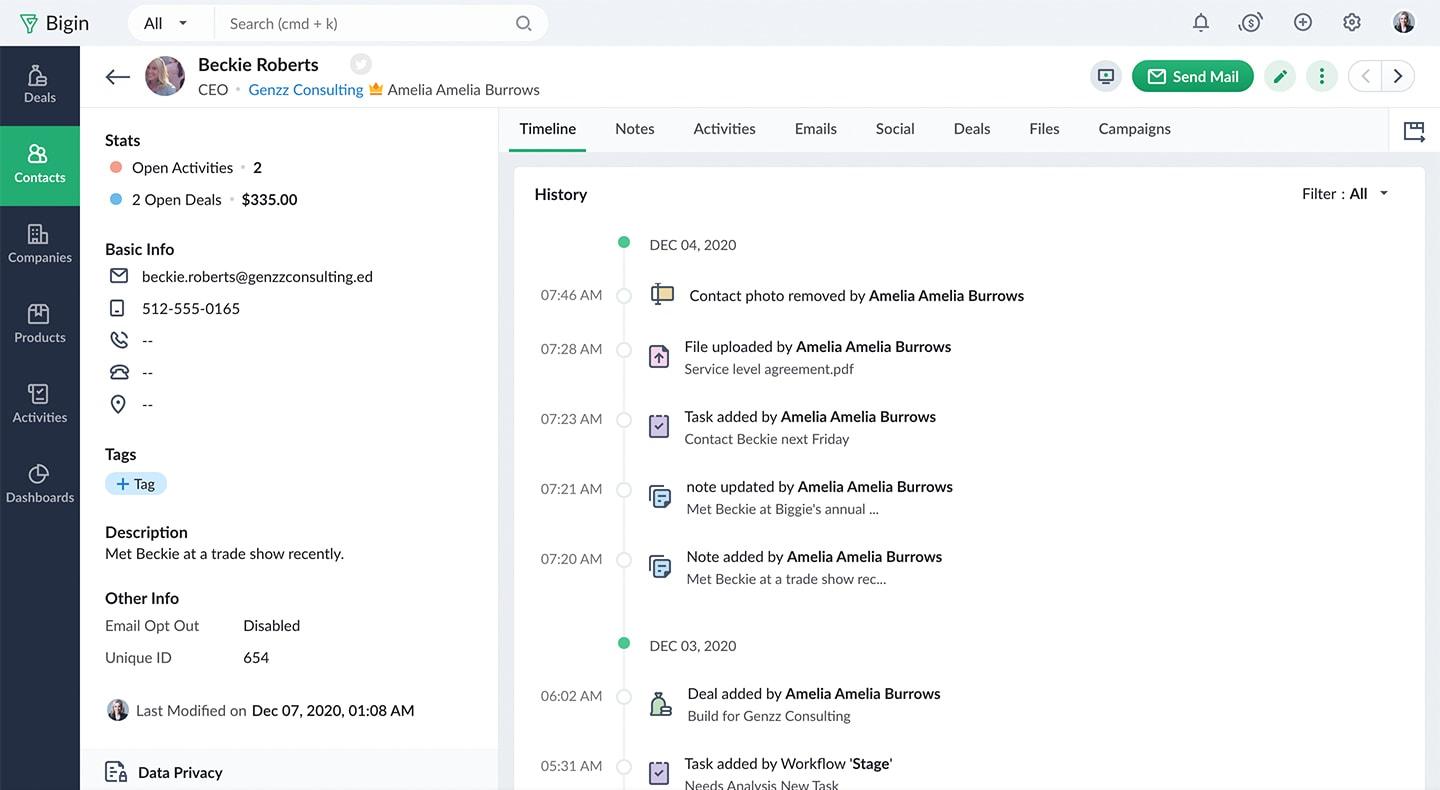Click the task checklist icon at 07:23 AM
Viewport: 1440px width, 790px height.
[x=659, y=426]
